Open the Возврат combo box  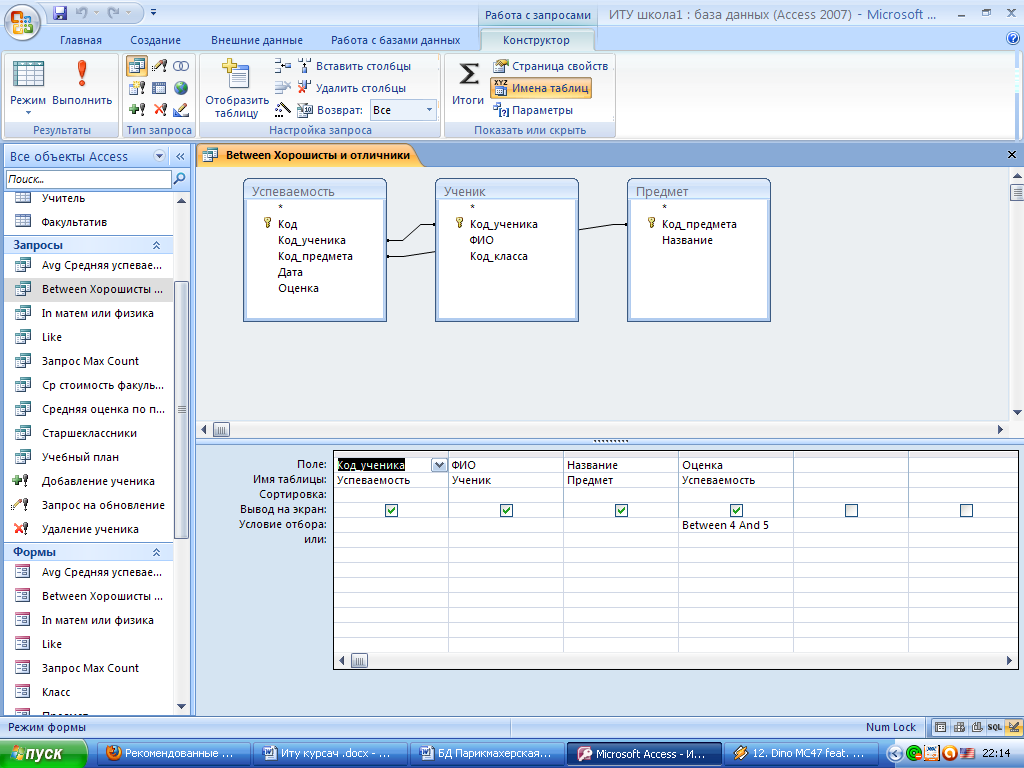click(x=402, y=110)
